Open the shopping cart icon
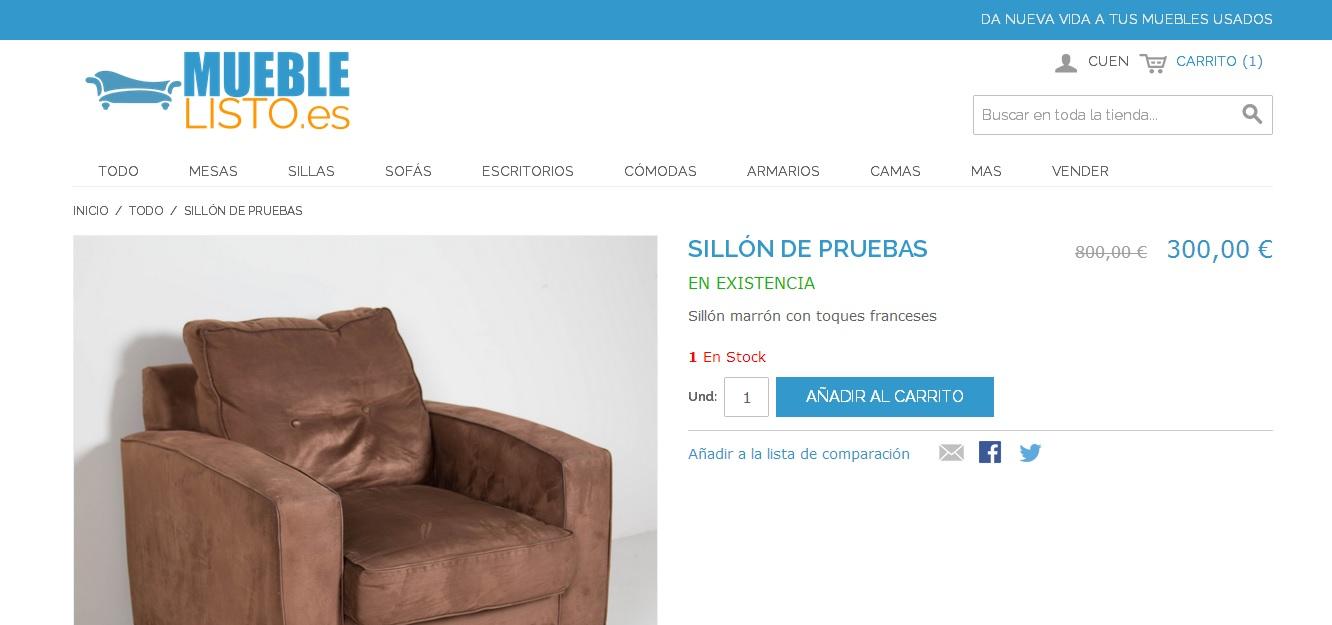 (x=1153, y=63)
